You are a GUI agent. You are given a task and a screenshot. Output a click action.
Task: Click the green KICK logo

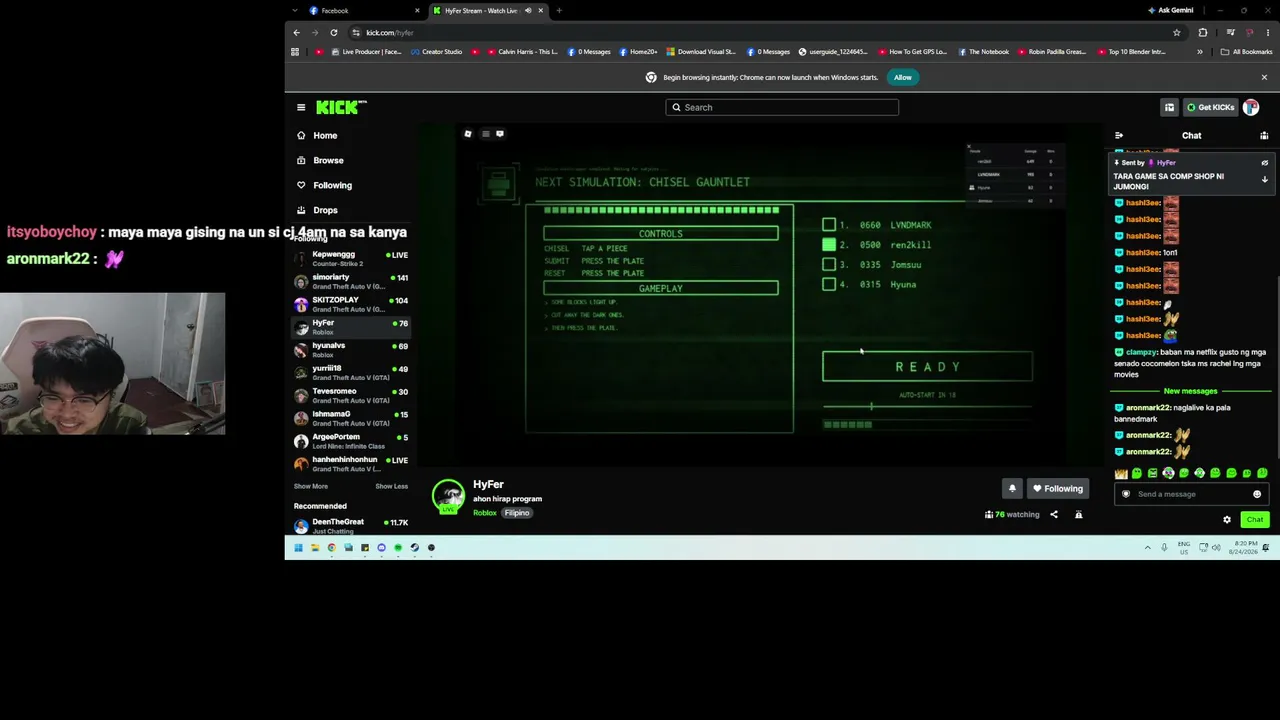click(341, 107)
